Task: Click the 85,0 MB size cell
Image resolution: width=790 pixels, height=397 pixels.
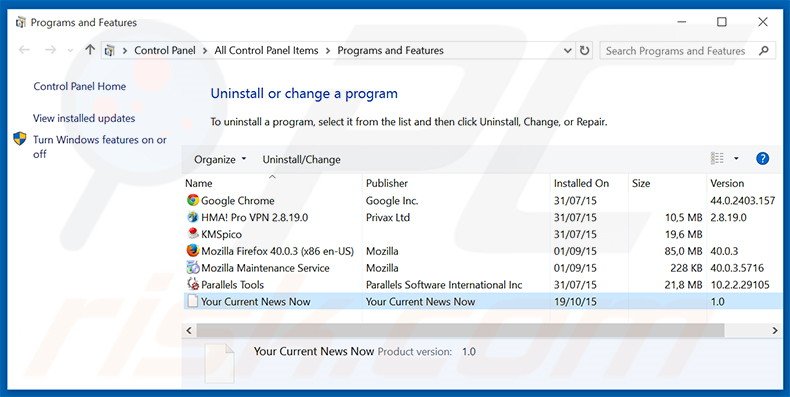Action: tap(683, 251)
